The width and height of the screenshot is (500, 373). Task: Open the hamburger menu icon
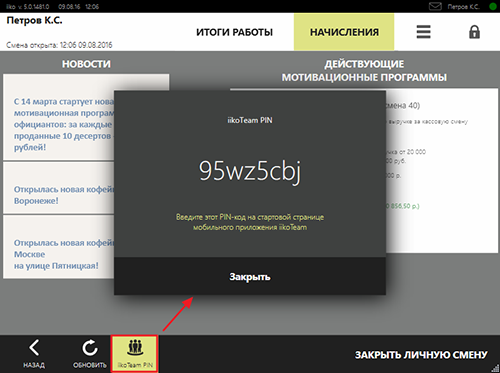[x=423, y=32]
